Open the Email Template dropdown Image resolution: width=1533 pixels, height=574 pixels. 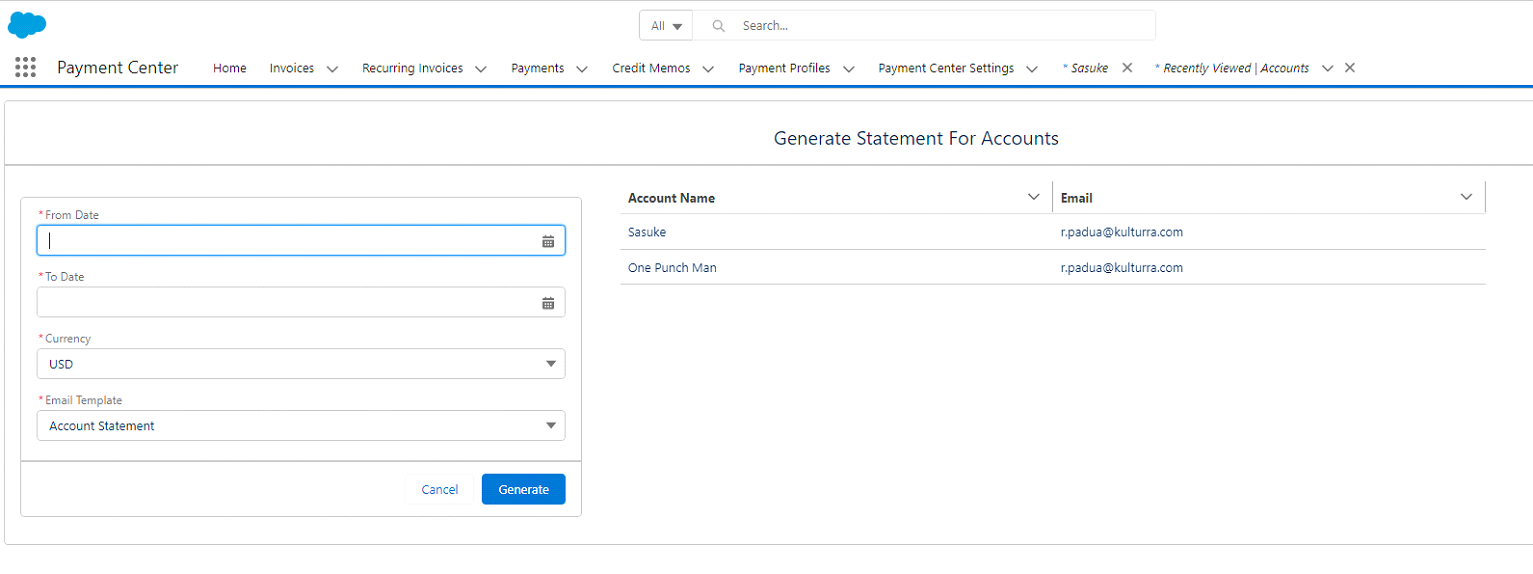(x=301, y=426)
